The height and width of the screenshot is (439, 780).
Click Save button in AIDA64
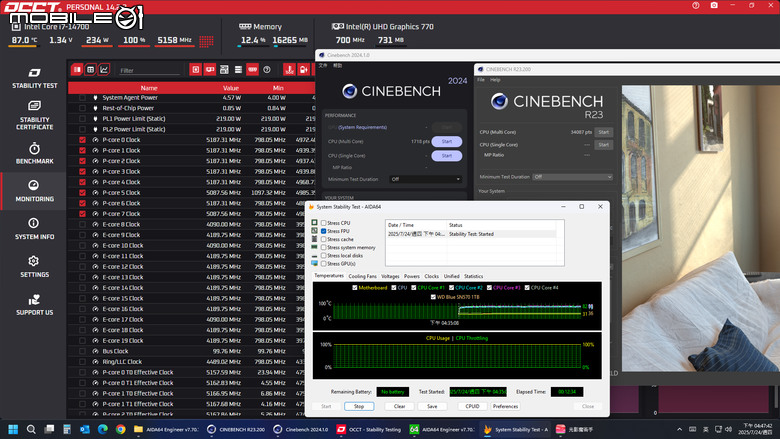coord(432,406)
